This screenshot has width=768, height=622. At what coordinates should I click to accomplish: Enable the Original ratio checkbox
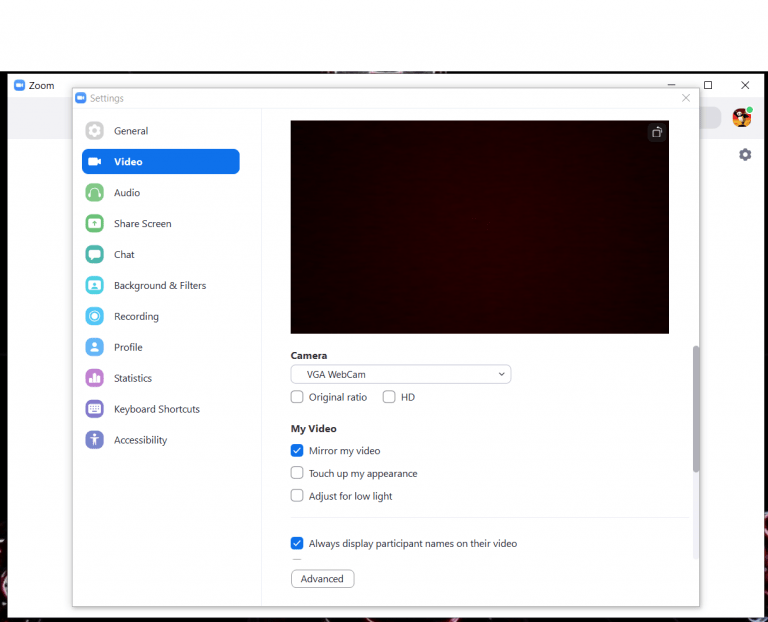click(x=297, y=397)
